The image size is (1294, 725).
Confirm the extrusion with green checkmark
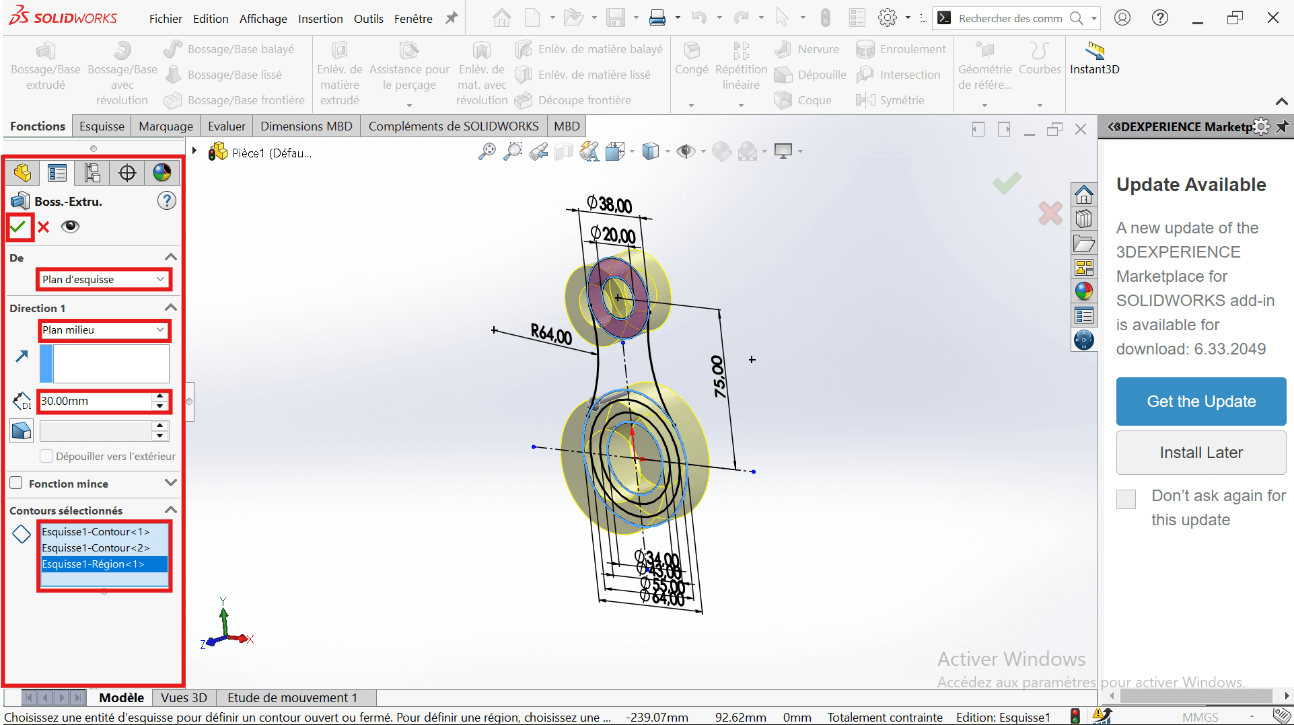tap(18, 227)
